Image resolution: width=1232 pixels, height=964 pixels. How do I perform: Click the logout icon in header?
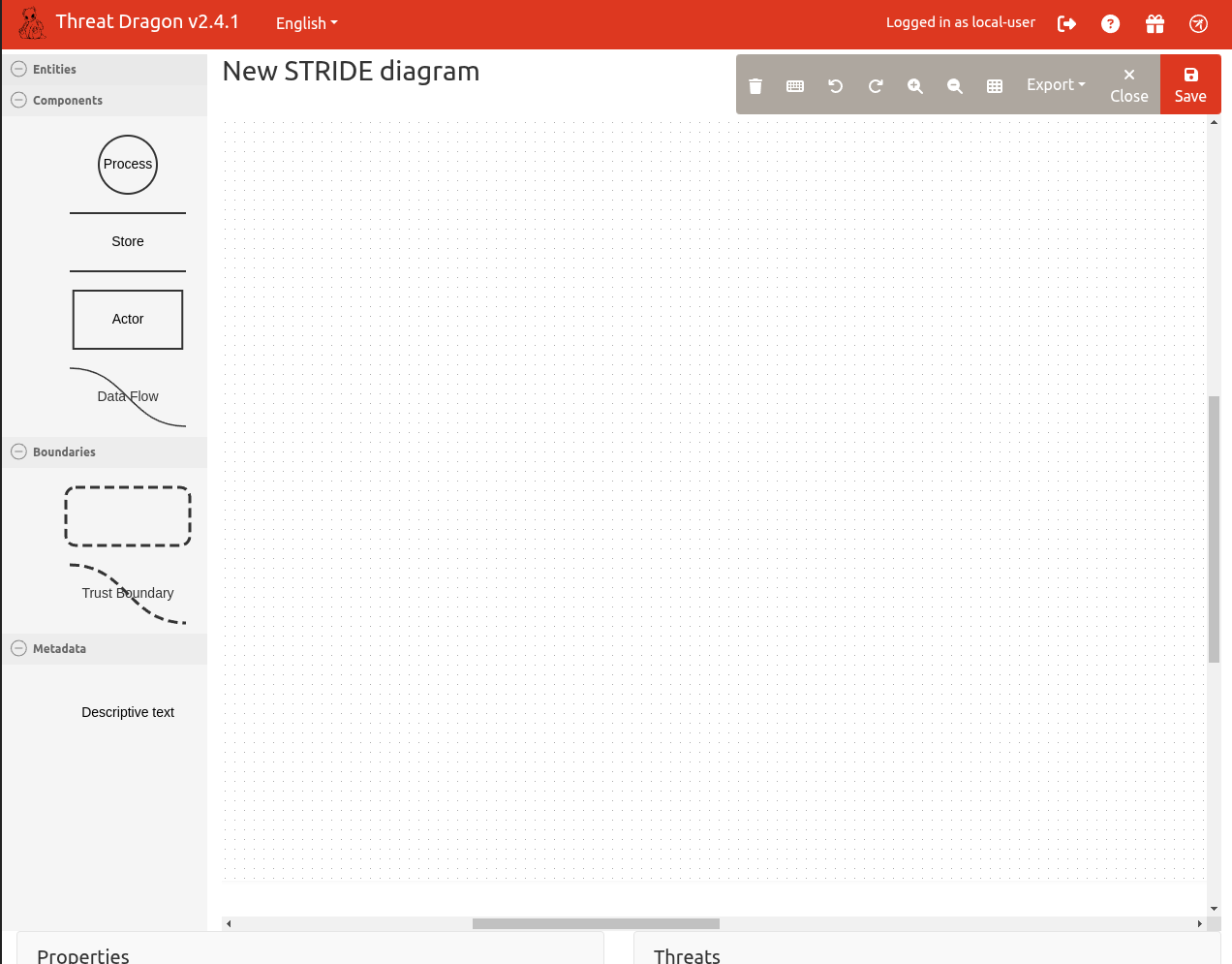pos(1066,24)
